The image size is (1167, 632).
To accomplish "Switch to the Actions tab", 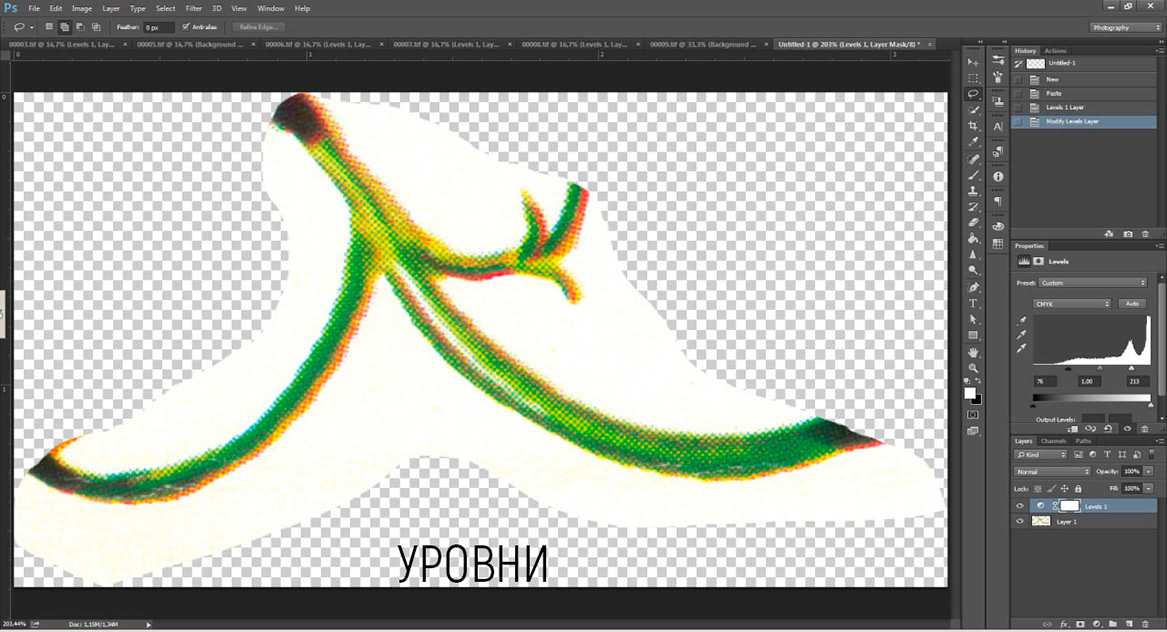I will pyautogui.click(x=1055, y=51).
